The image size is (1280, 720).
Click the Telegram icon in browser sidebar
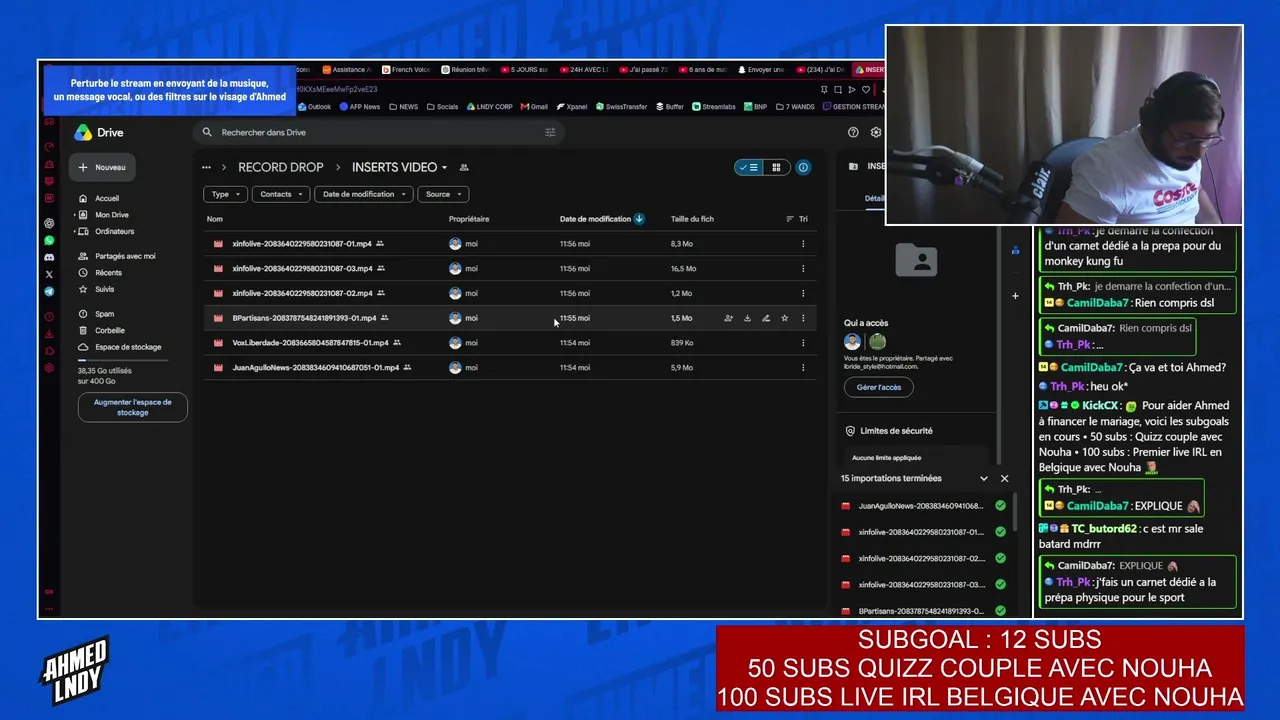click(x=49, y=291)
